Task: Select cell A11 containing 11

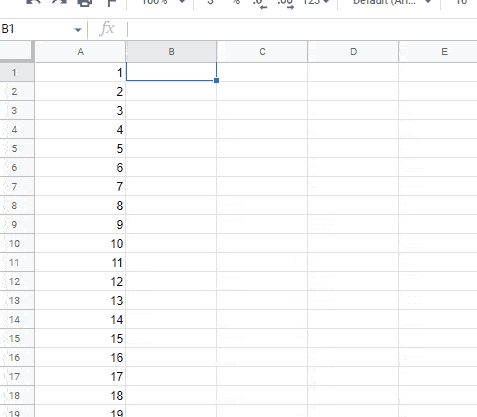Action: [80, 262]
